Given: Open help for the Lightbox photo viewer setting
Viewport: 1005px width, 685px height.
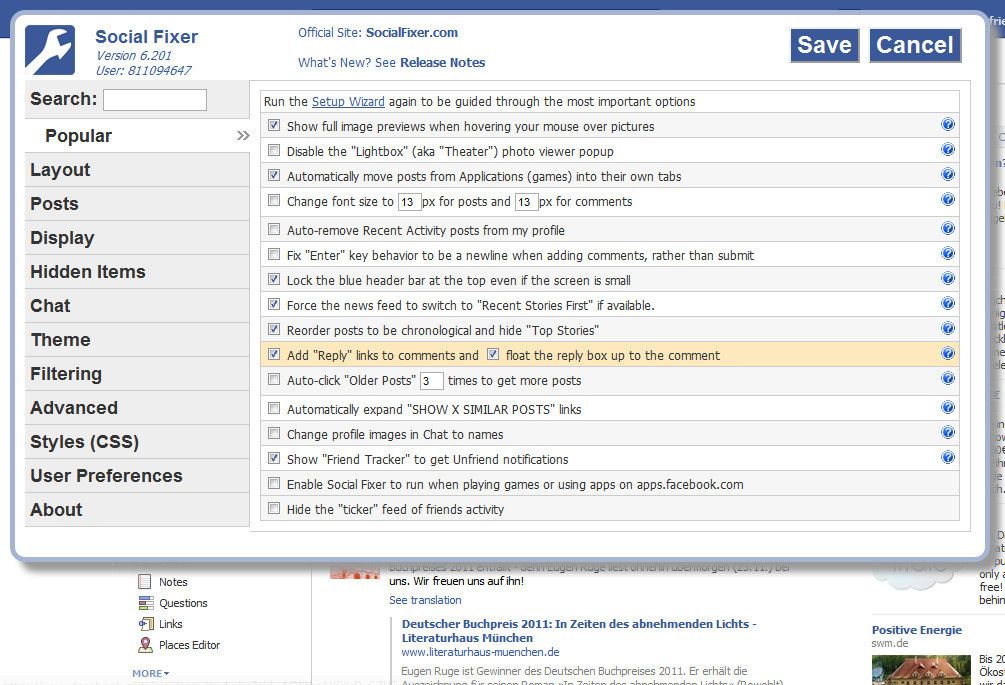Looking at the screenshot, I should pyautogui.click(x=946, y=149).
